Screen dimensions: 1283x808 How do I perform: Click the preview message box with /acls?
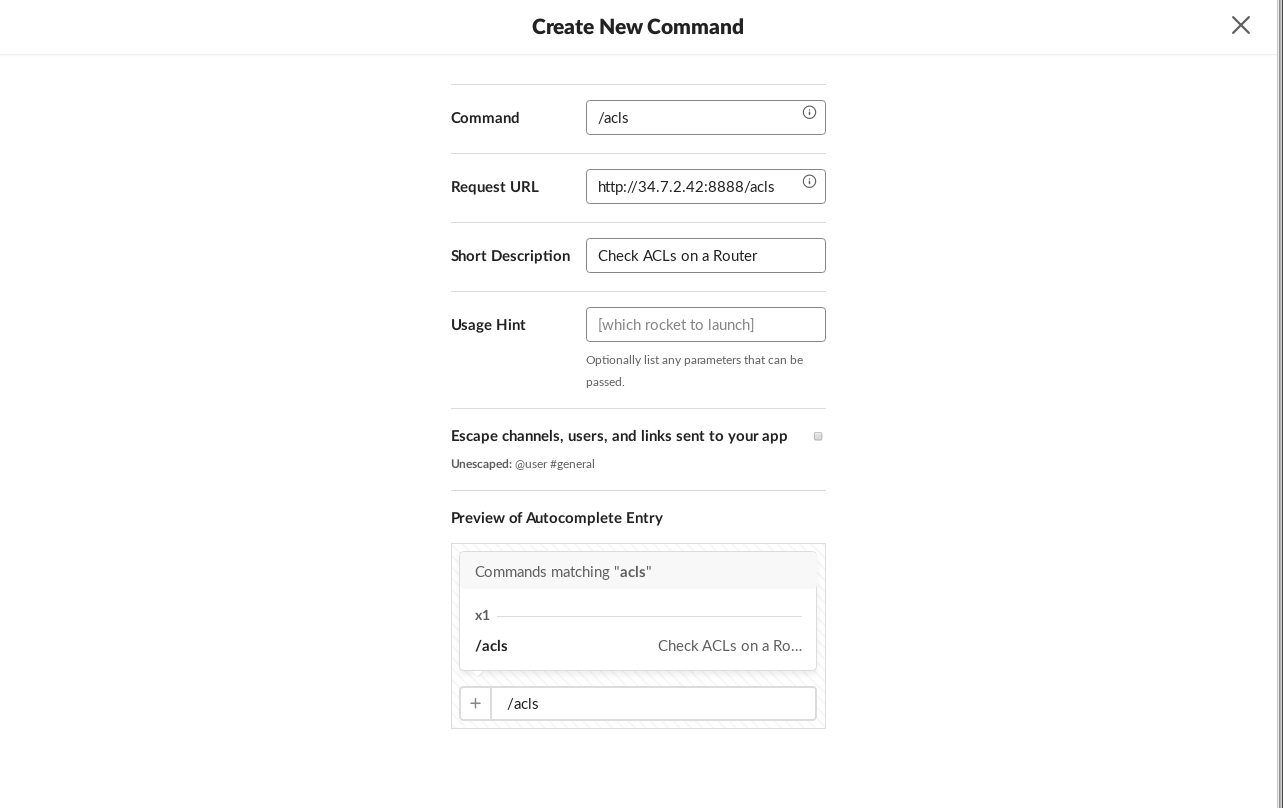click(x=653, y=704)
